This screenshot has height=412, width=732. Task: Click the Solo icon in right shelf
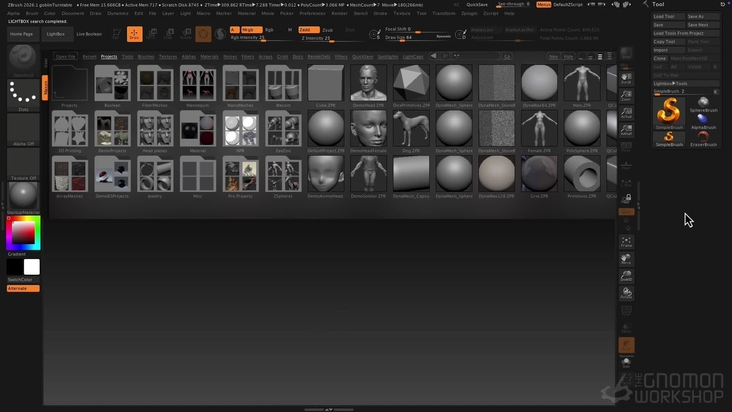click(x=626, y=363)
